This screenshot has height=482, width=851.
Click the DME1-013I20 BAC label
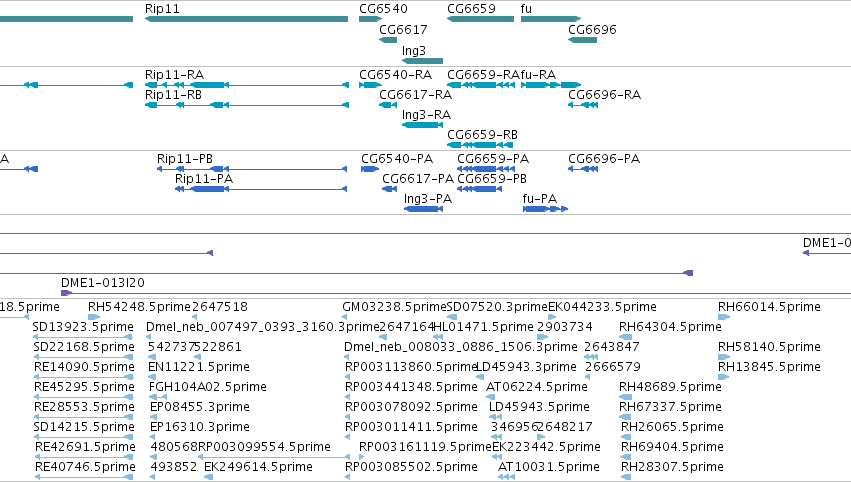tap(103, 283)
